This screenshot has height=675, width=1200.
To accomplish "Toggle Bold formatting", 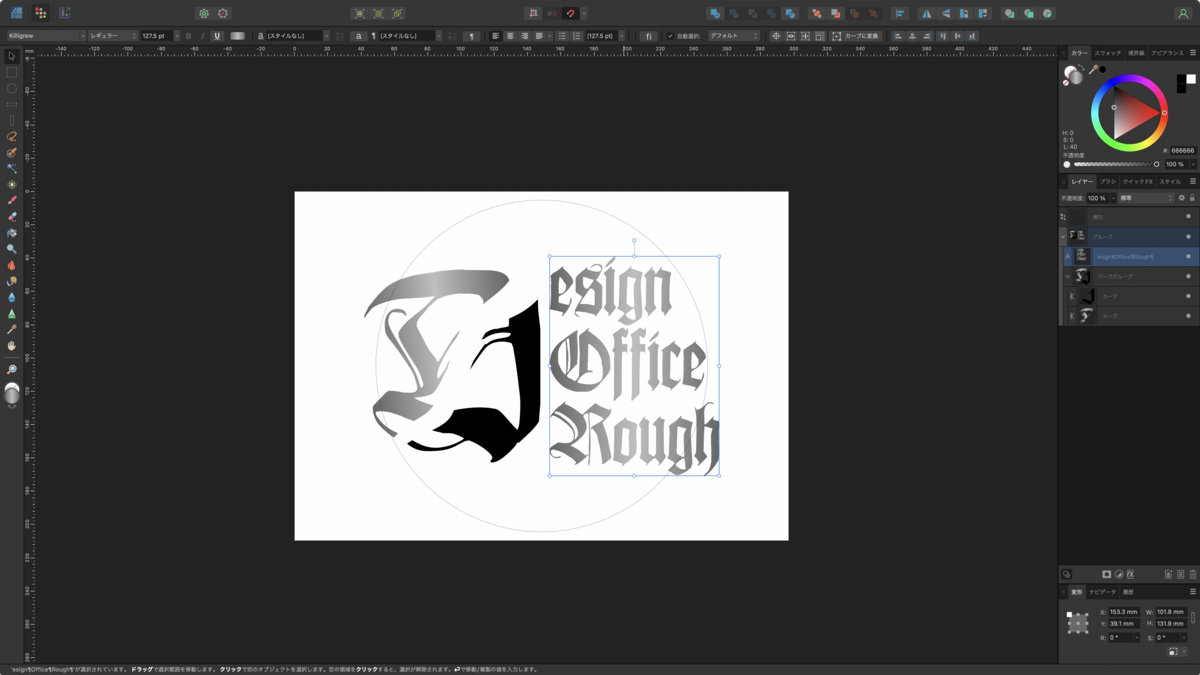I will (x=188, y=36).
